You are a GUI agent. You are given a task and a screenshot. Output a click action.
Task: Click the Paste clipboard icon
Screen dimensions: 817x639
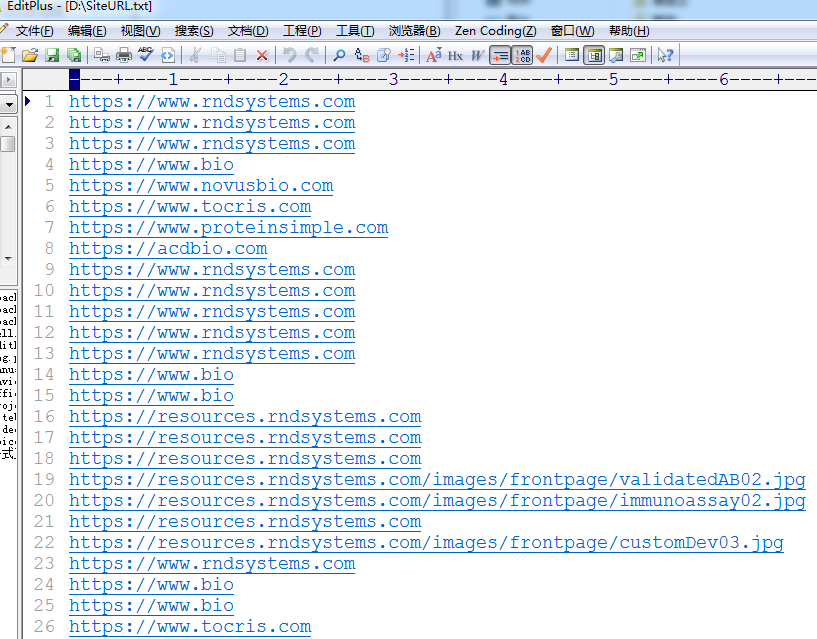pyautogui.click(x=240, y=55)
